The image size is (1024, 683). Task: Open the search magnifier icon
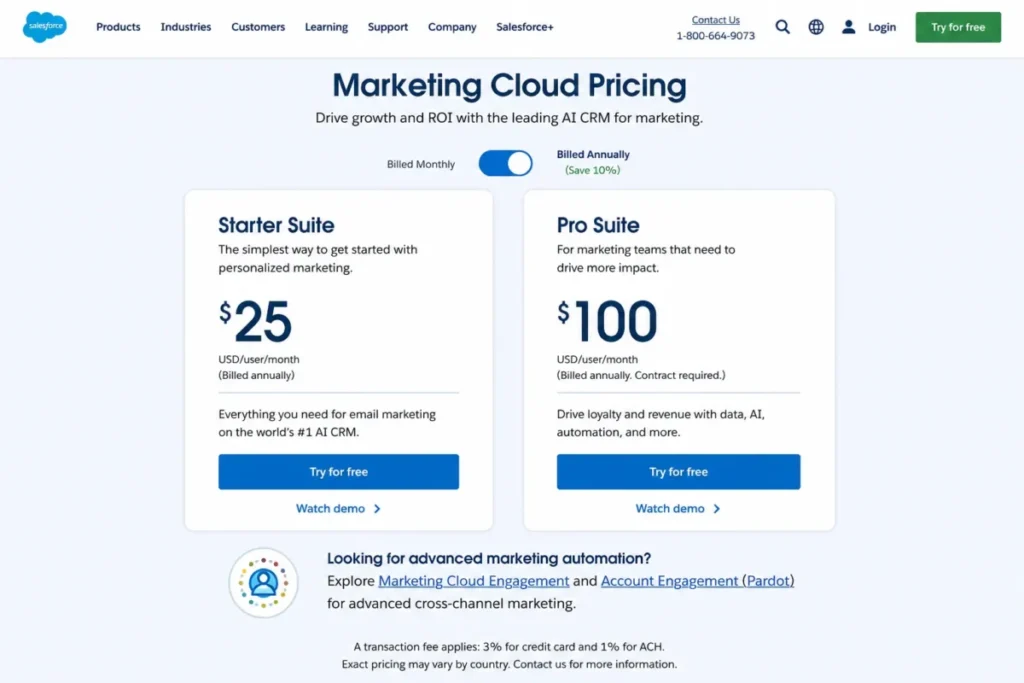(x=782, y=27)
